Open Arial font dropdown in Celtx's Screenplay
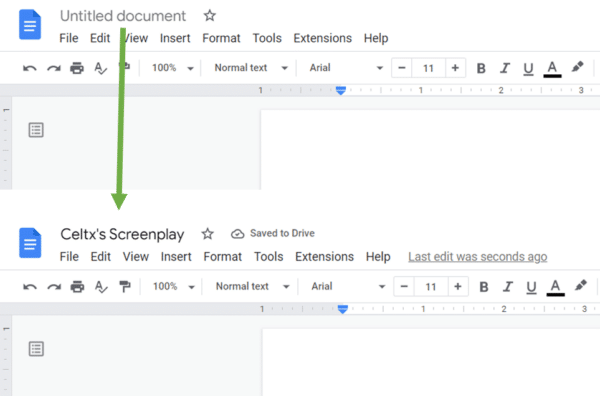The image size is (600, 396). point(348,287)
